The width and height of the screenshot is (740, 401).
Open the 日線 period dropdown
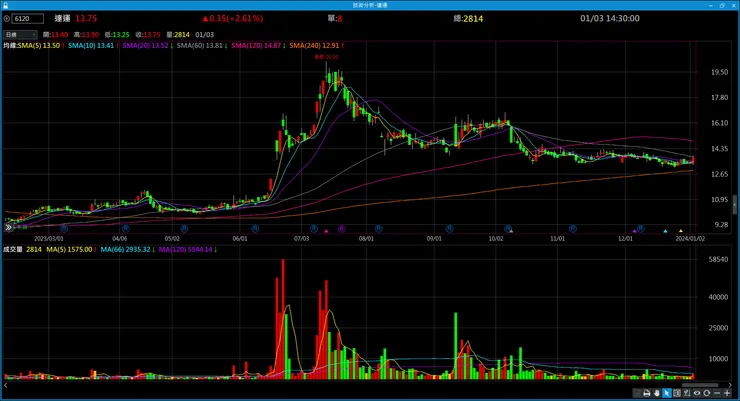pyautogui.click(x=20, y=34)
